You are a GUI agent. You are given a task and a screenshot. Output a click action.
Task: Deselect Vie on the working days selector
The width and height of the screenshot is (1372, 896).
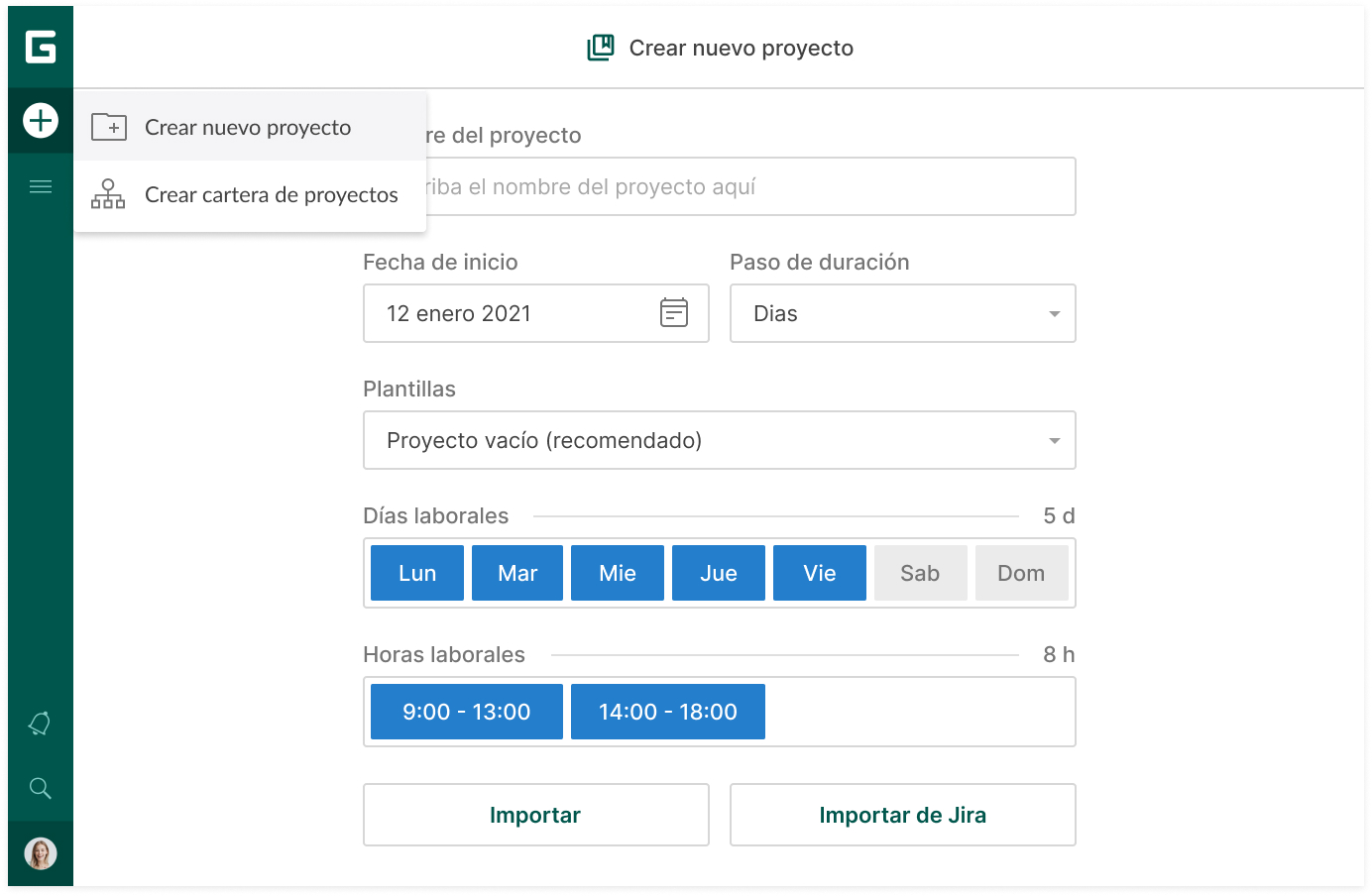click(x=819, y=573)
